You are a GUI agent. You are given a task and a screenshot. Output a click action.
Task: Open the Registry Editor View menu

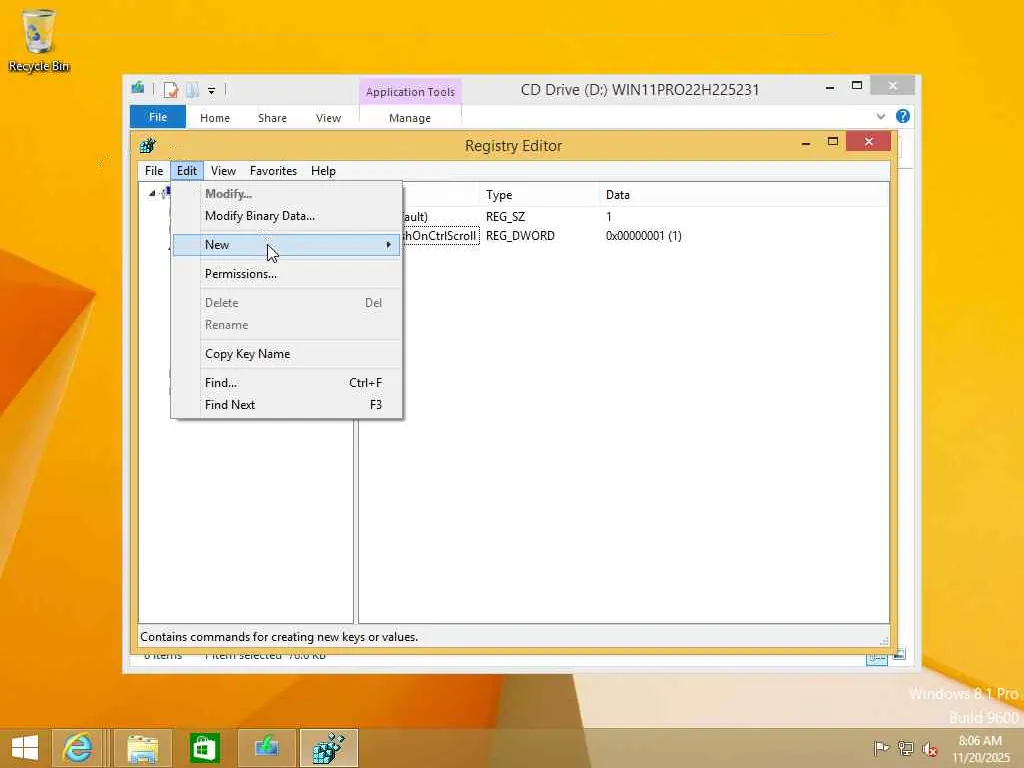pos(223,171)
